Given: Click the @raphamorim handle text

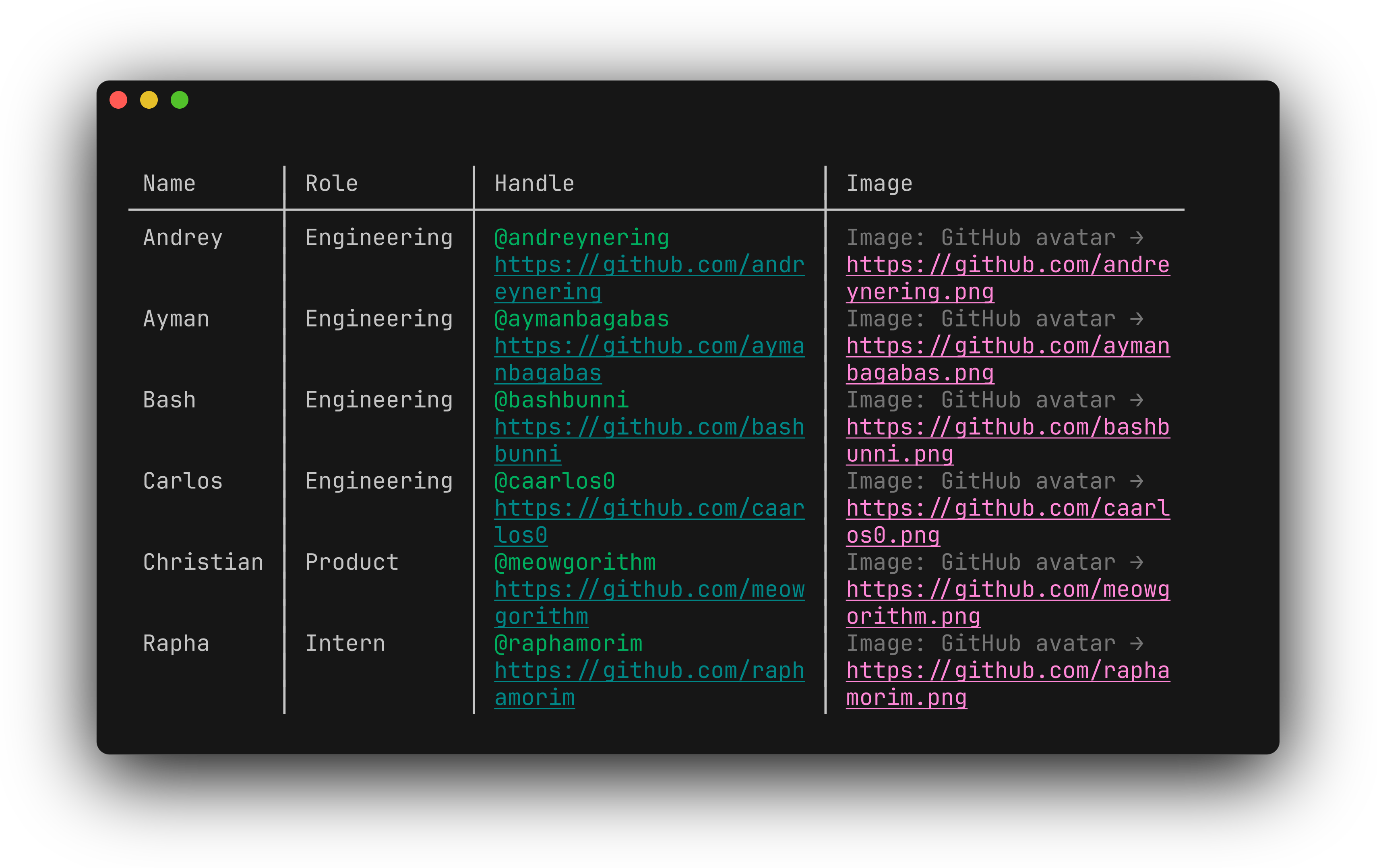Looking at the screenshot, I should pyautogui.click(x=569, y=644).
